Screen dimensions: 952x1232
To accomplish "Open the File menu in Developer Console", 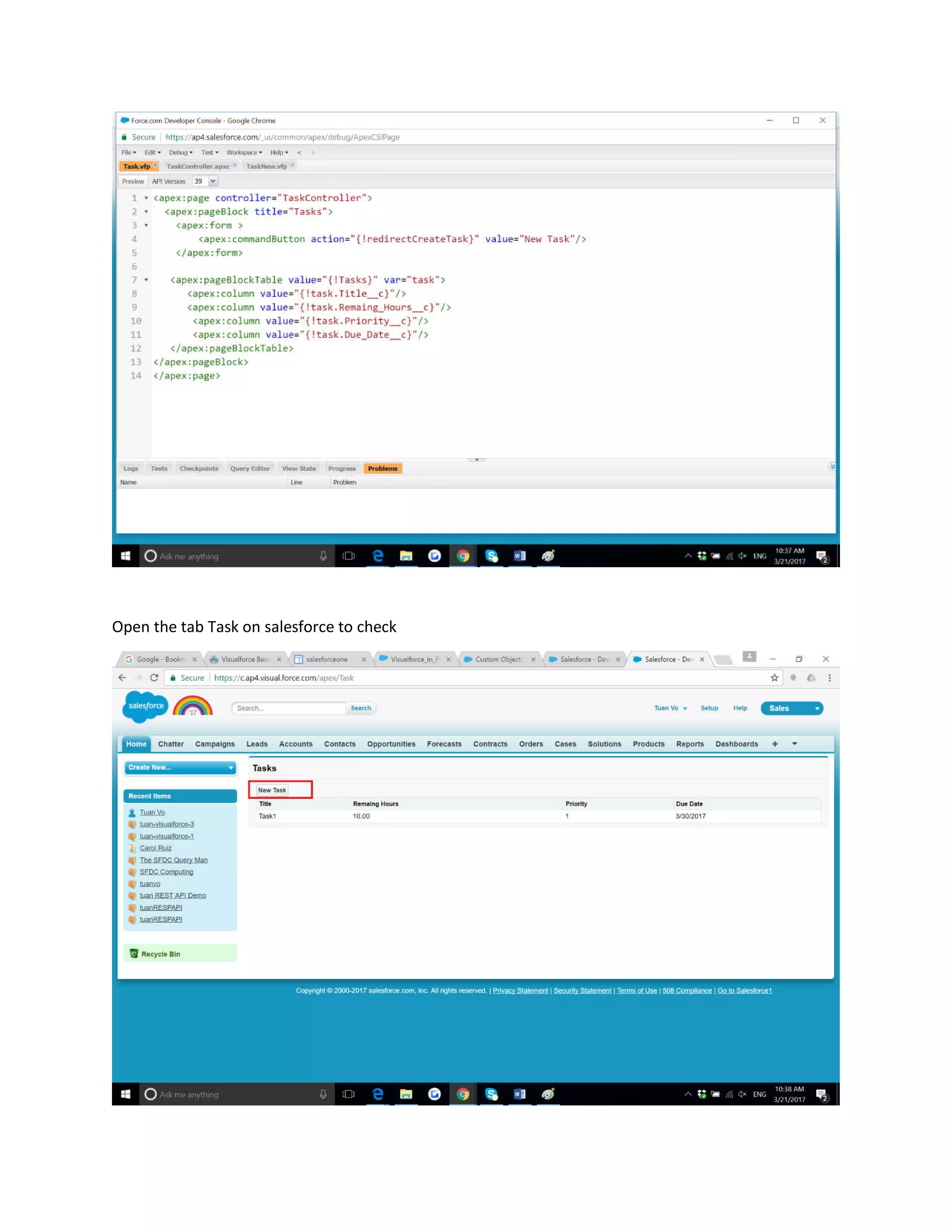I will [x=129, y=152].
